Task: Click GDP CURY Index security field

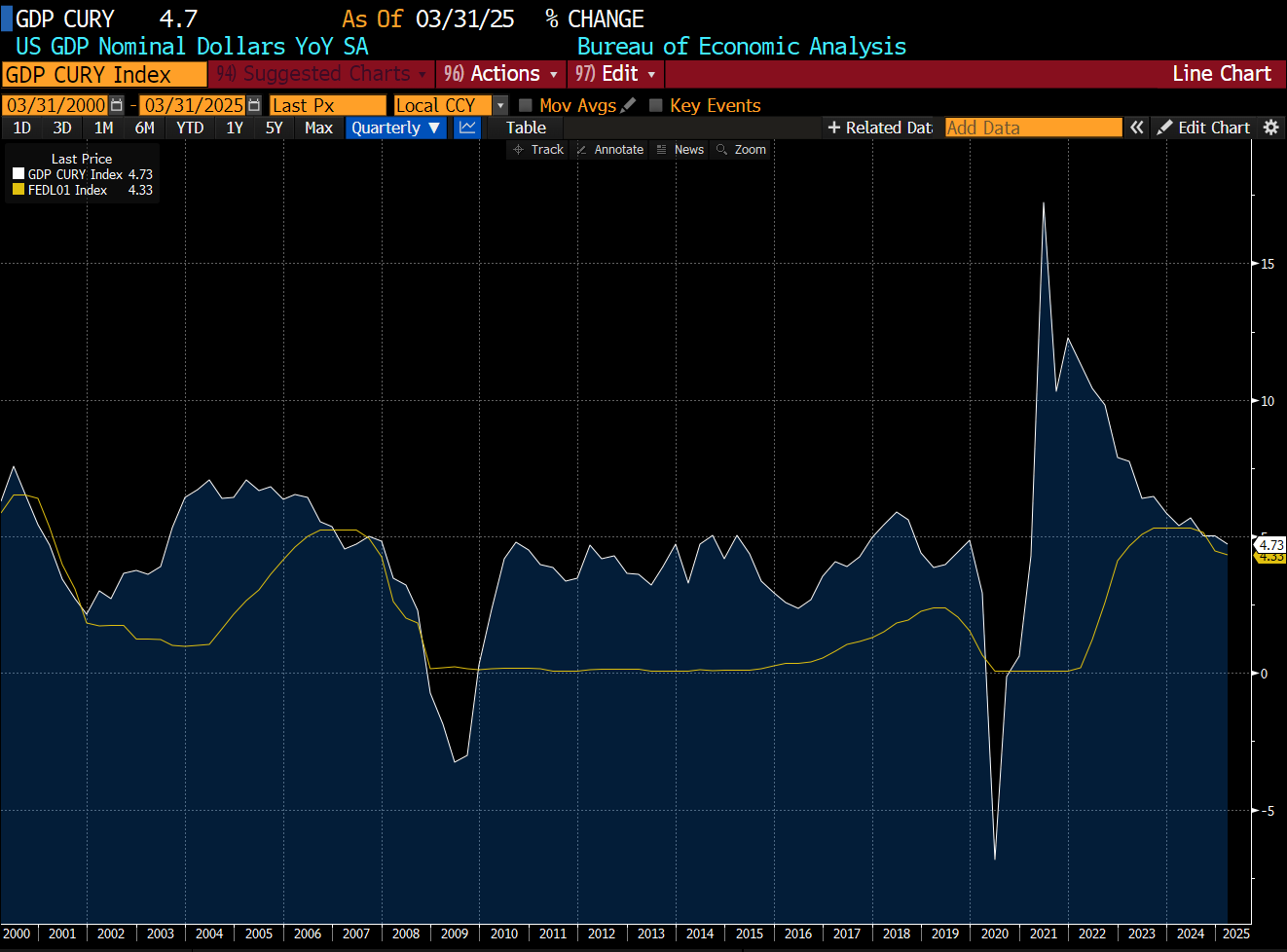Action: click(x=104, y=75)
